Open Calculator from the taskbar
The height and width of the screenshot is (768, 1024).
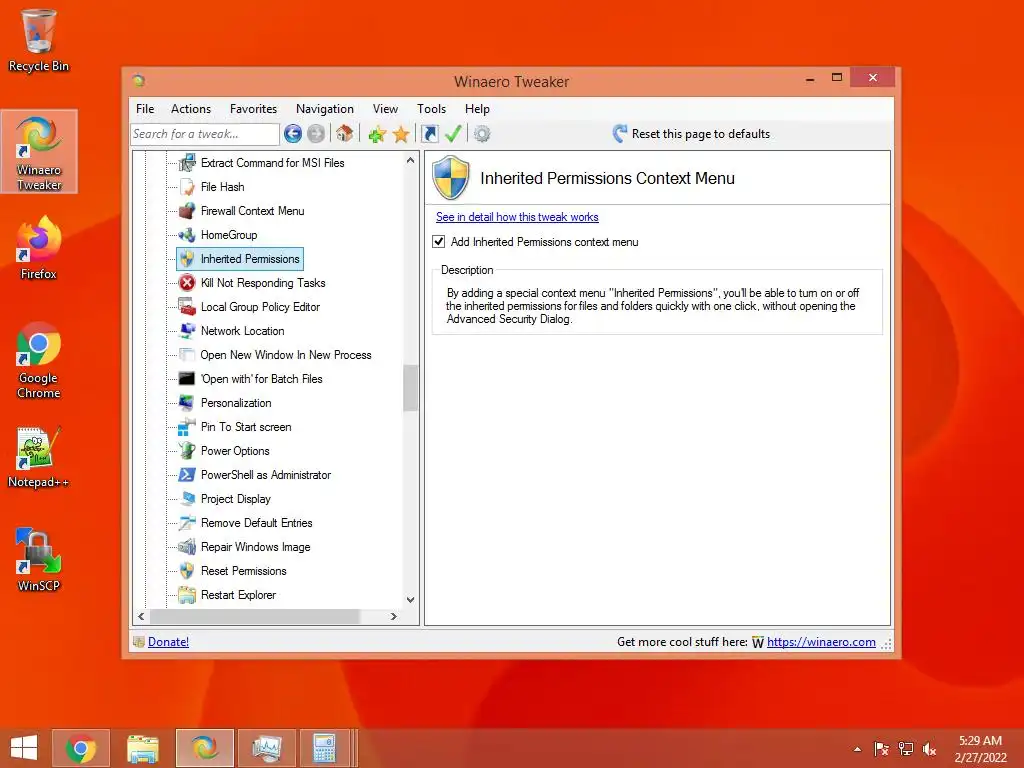coord(324,748)
